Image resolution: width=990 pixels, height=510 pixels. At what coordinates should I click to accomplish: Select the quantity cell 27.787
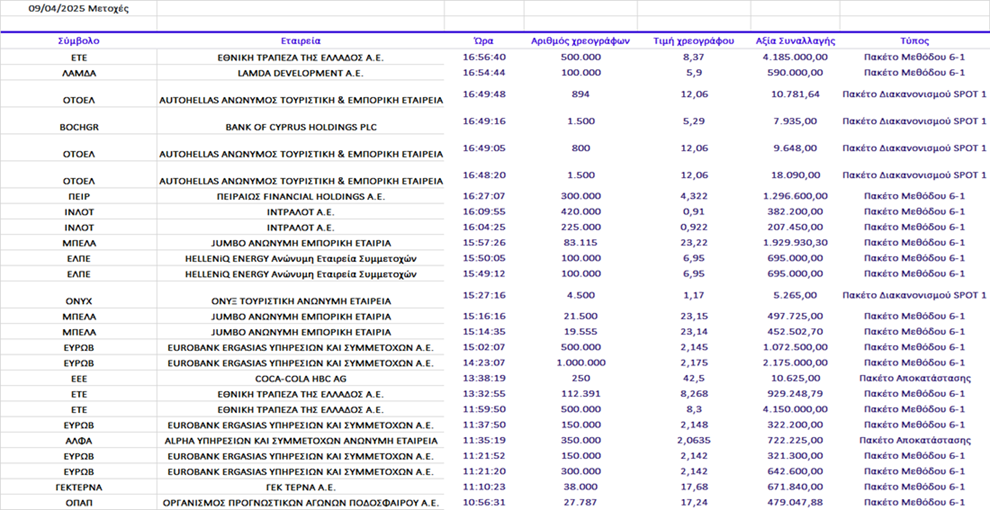click(580, 502)
